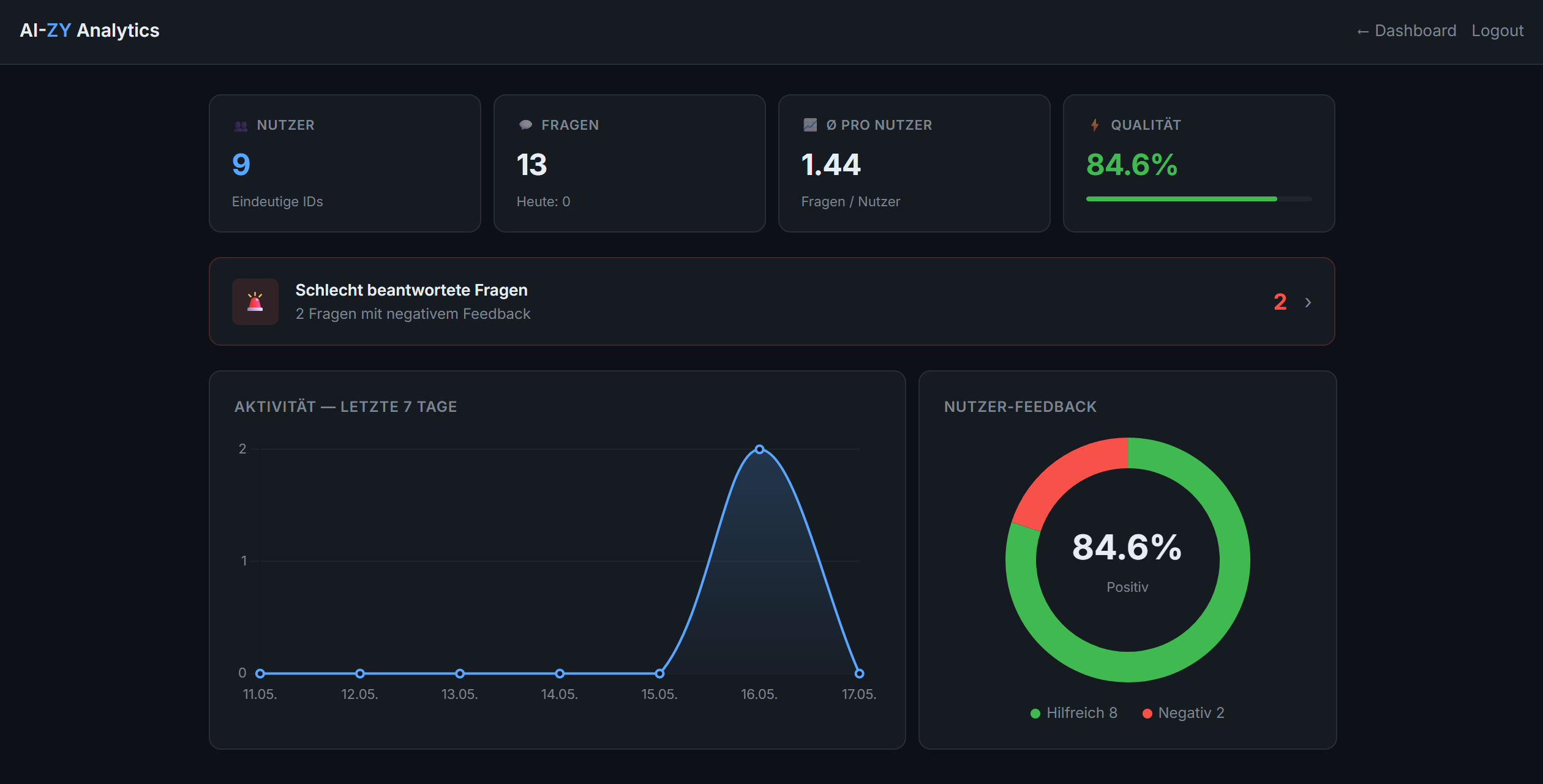This screenshot has height=784, width=1543.
Task: Click the NUTZER-FEEDBACK heading
Action: pyautogui.click(x=1020, y=406)
